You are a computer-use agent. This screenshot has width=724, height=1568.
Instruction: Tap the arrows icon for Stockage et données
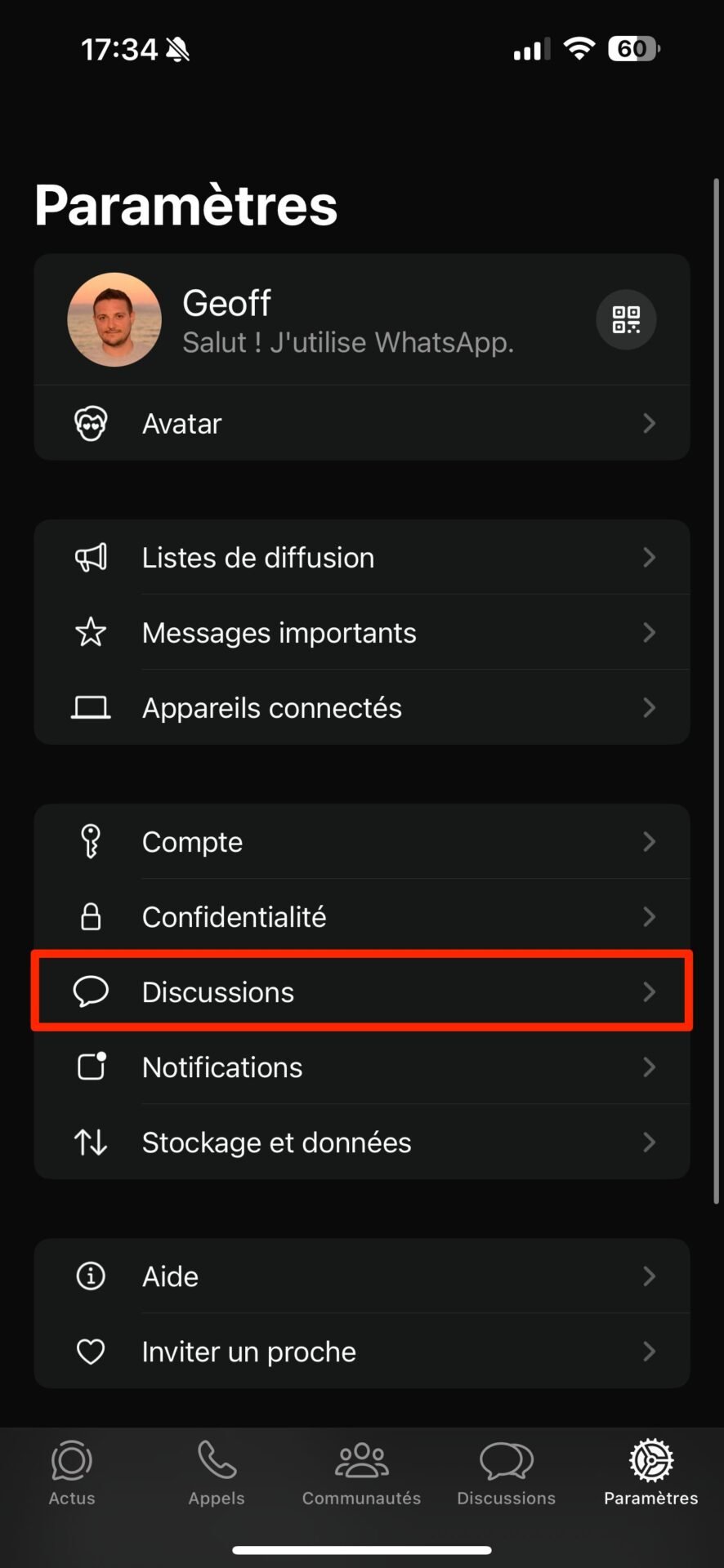[x=91, y=1142]
